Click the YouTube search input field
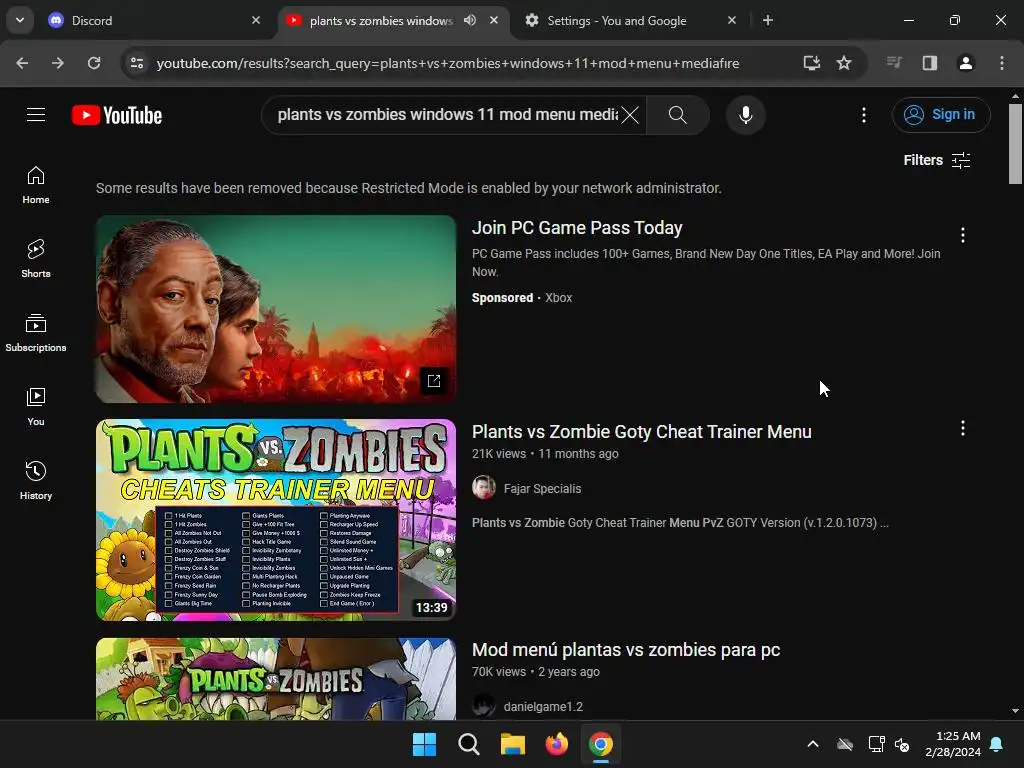 447,115
